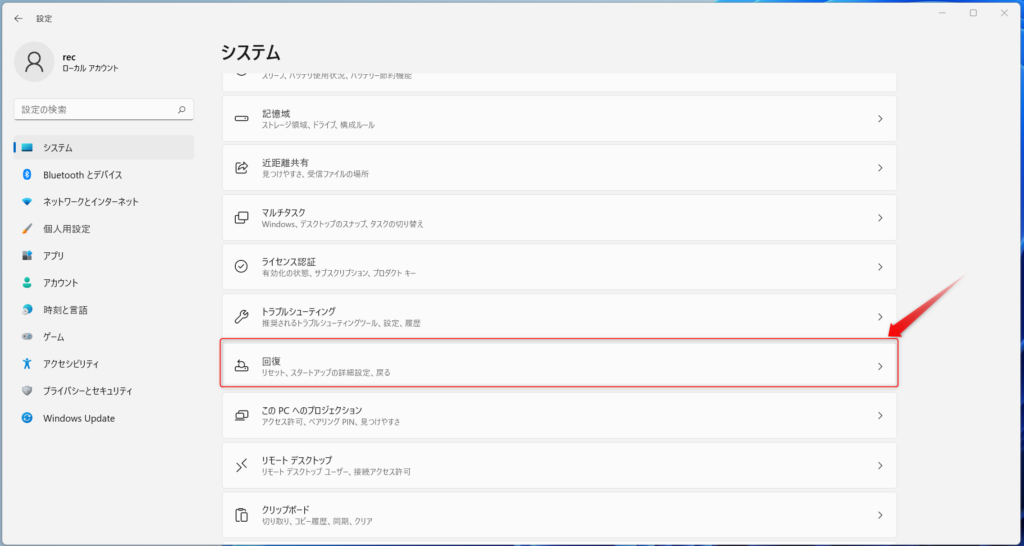
Task: Click the rec user avatar icon
Action: [x=34, y=62]
